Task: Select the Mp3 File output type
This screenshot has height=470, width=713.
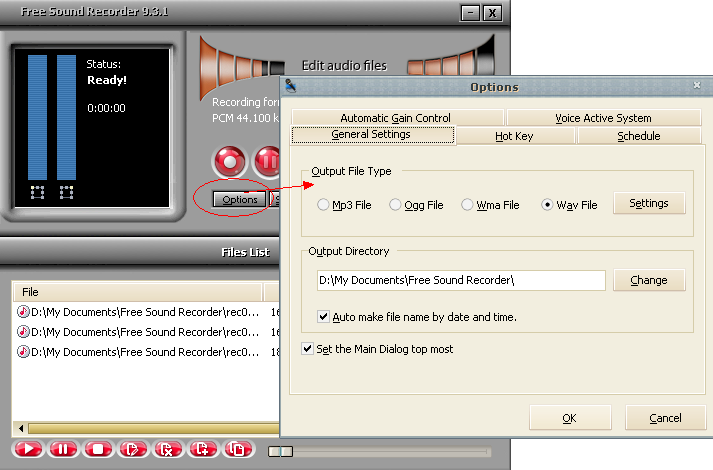Action: click(x=323, y=205)
